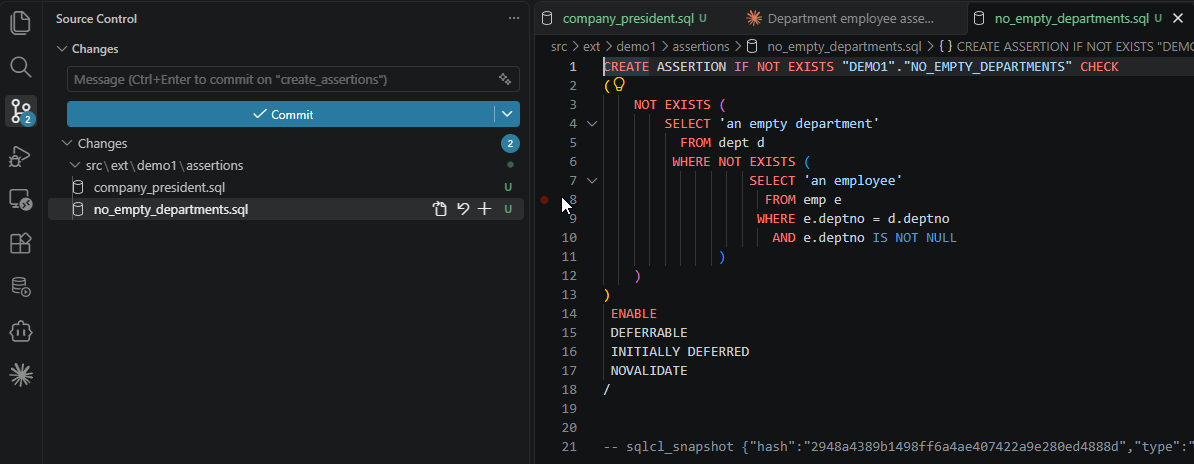Click the changes count badge showing 2
Screen dimensions: 1194x464
pyautogui.click(x=510, y=143)
